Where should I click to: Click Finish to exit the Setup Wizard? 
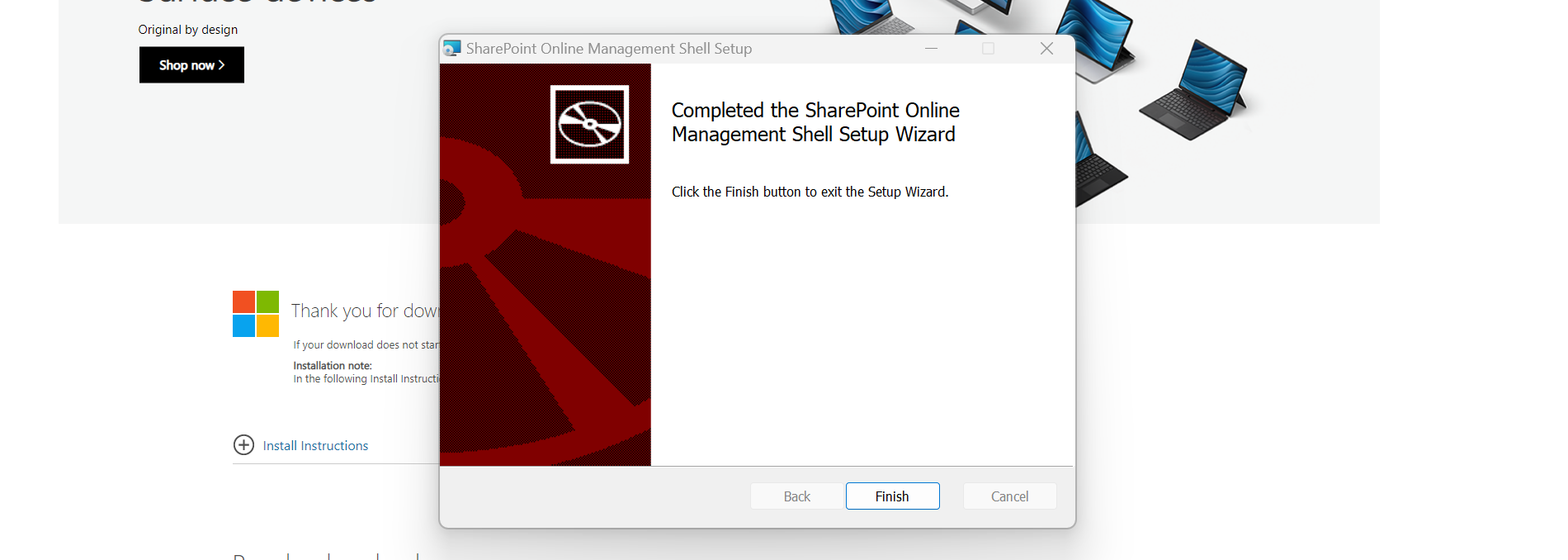[x=892, y=496]
